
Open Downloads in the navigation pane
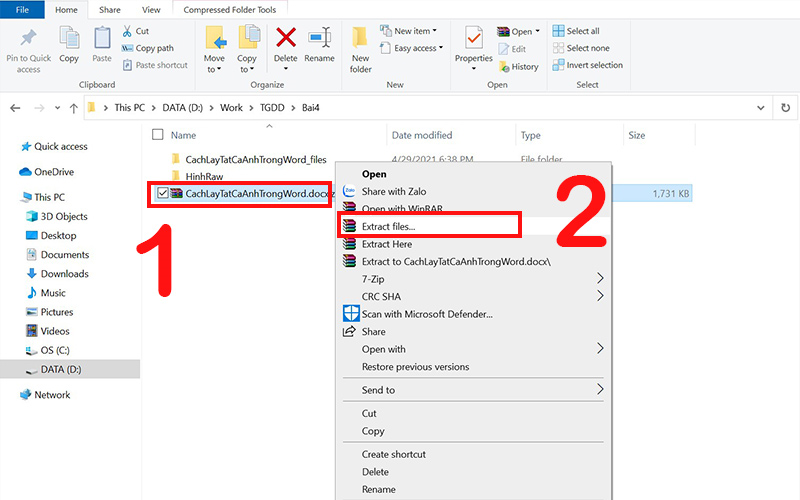click(64, 274)
